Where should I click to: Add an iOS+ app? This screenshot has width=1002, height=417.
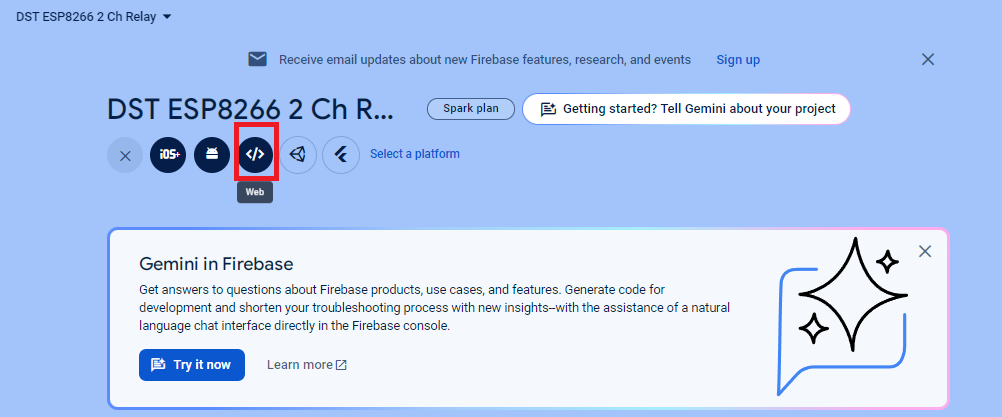coord(169,155)
